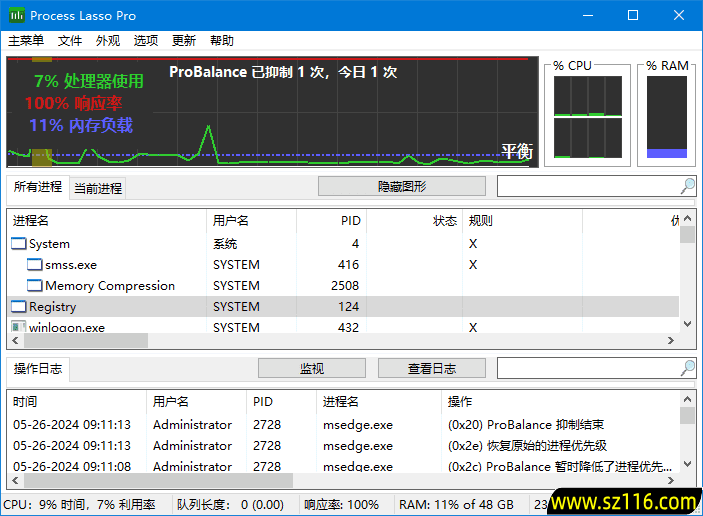Sort process list by PID column header
Image resolution: width=703 pixels, height=516 pixels.
tap(331, 221)
